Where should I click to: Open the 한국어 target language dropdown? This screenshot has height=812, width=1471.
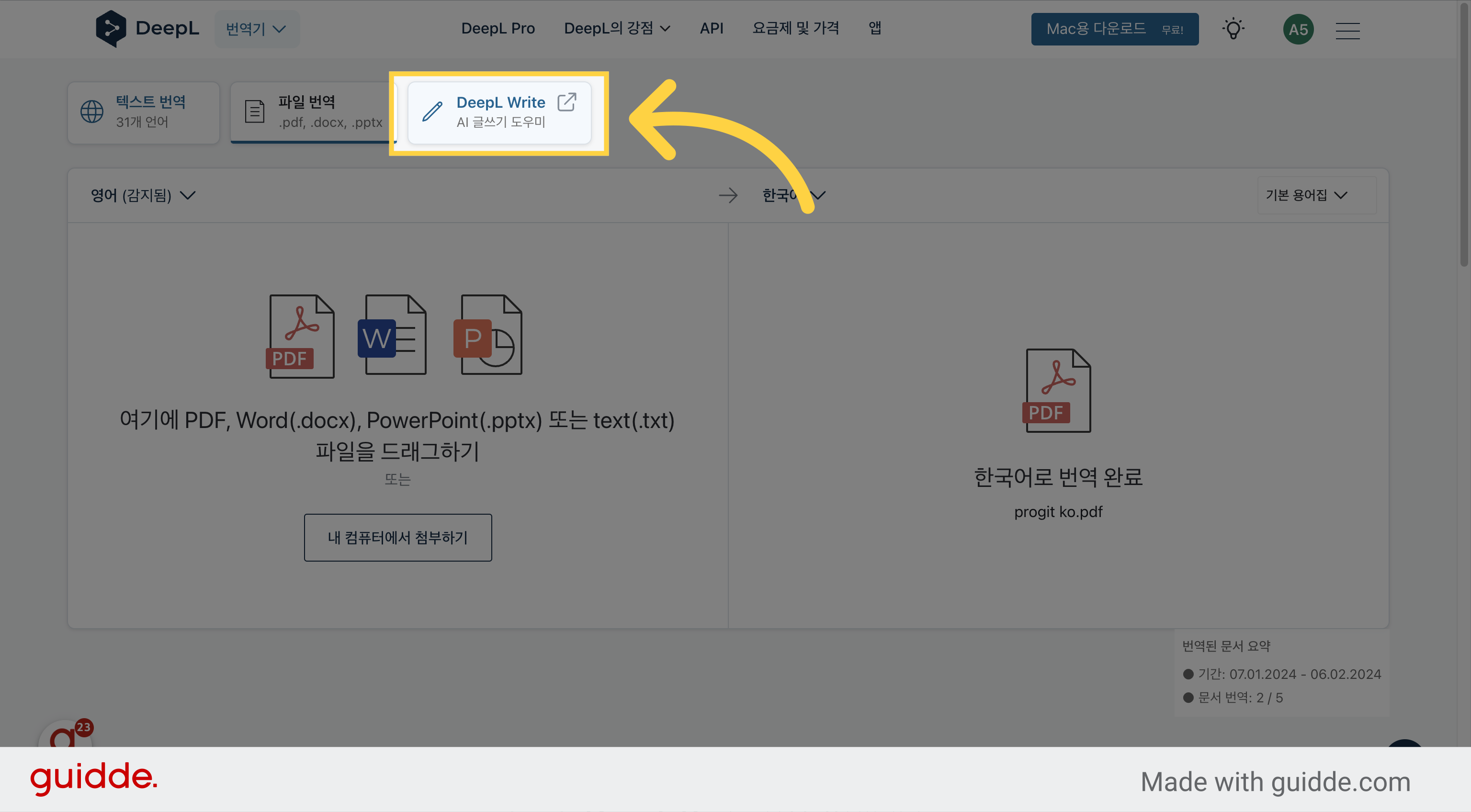(x=794, y=195)
